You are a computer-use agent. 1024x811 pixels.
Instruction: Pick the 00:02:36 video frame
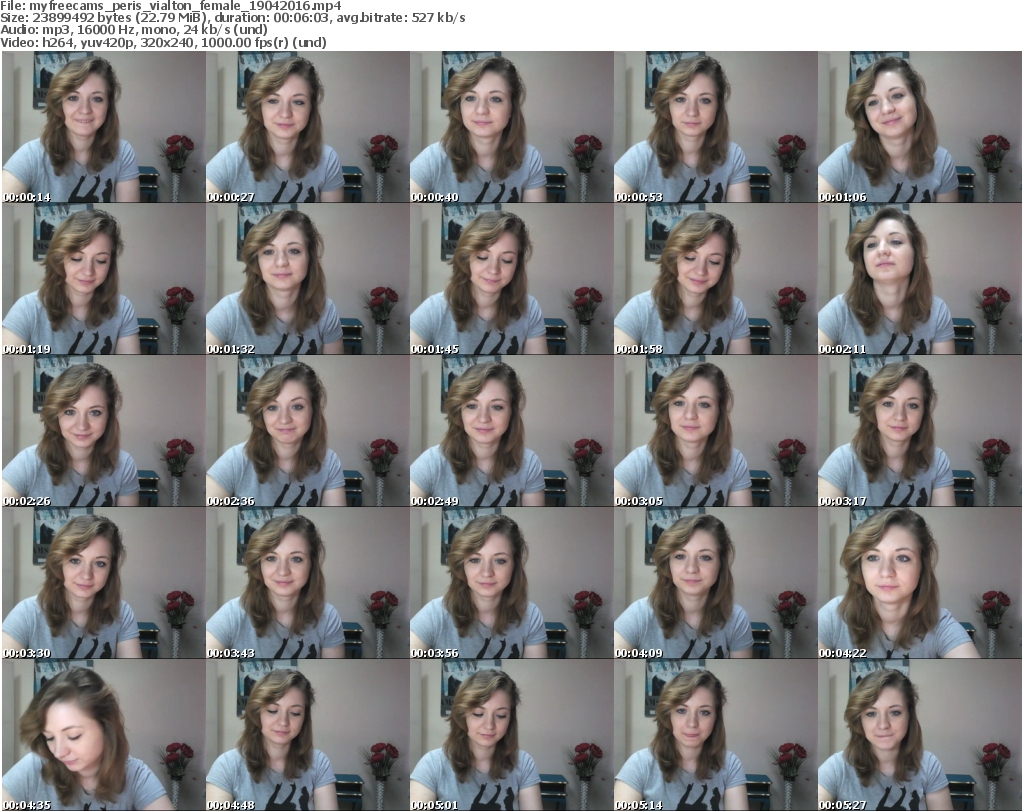[x=308, y=431]
